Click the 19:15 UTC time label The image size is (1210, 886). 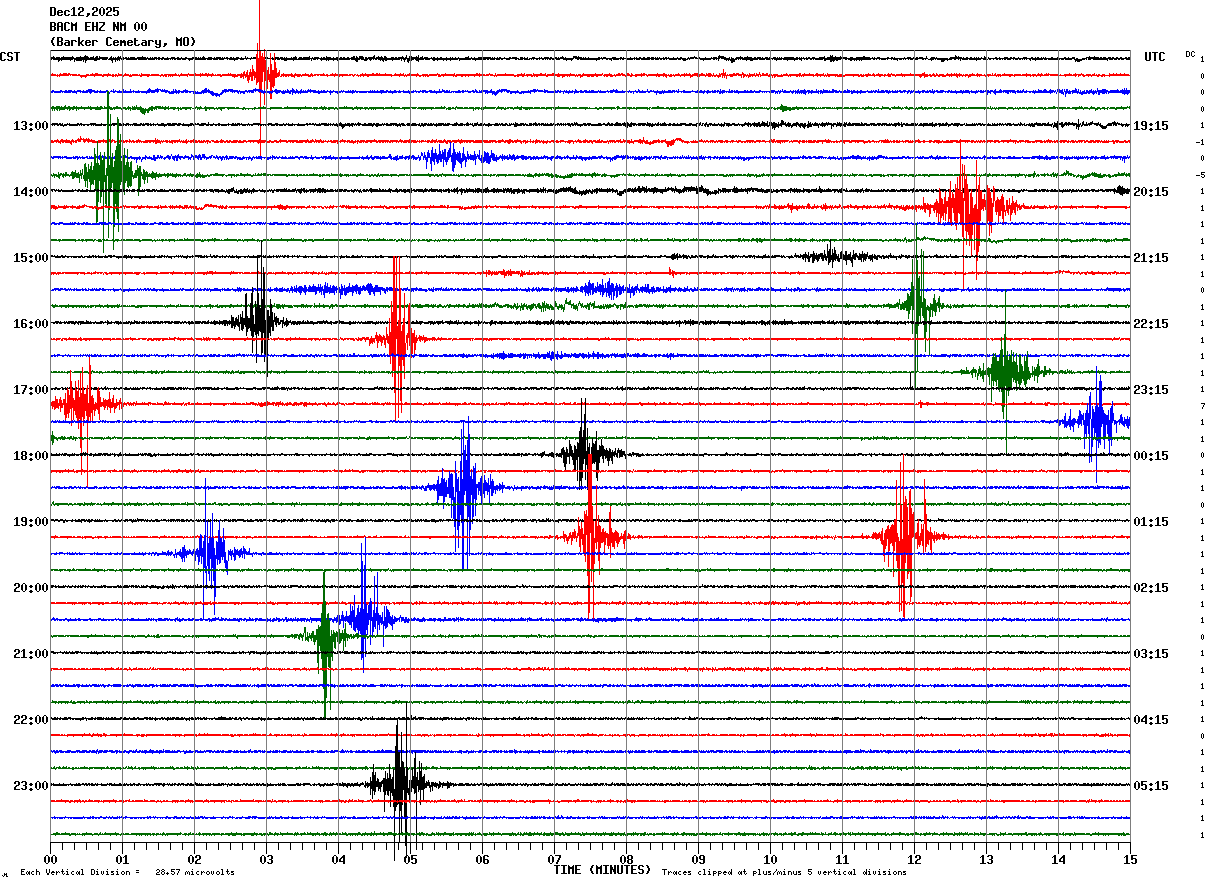coord(1151,126)
